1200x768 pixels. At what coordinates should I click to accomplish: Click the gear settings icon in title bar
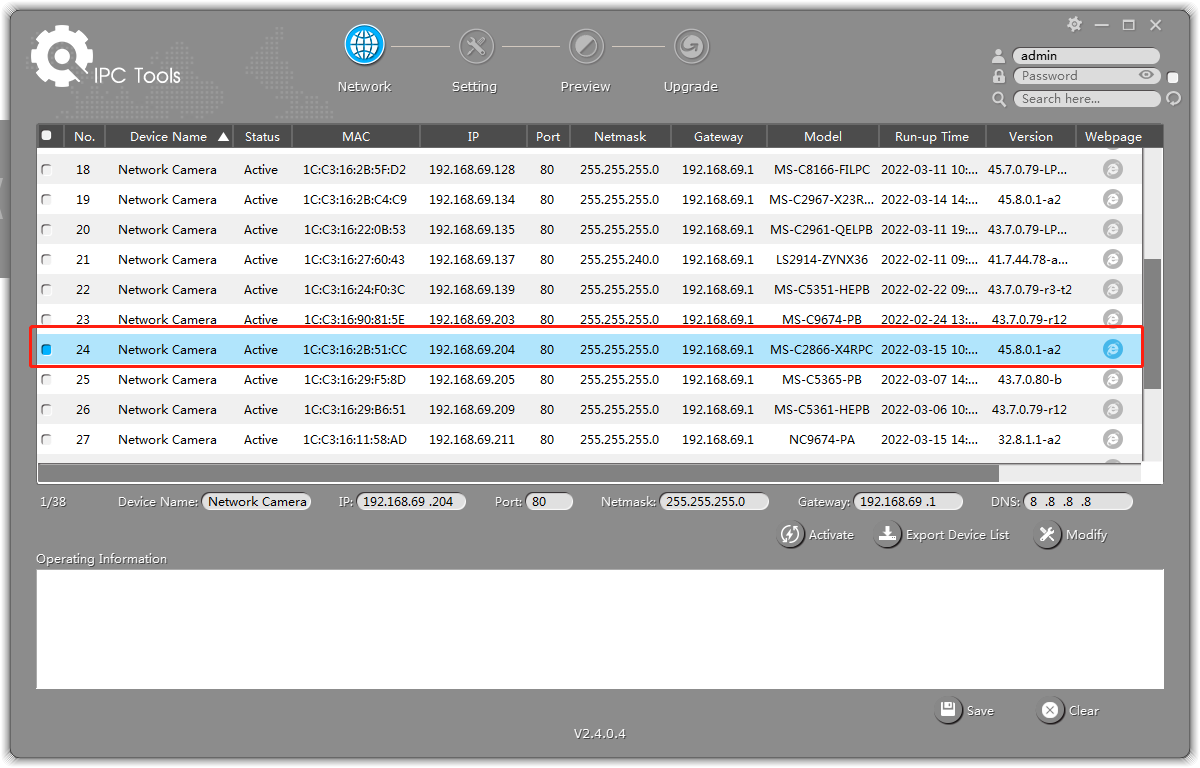1074,24
